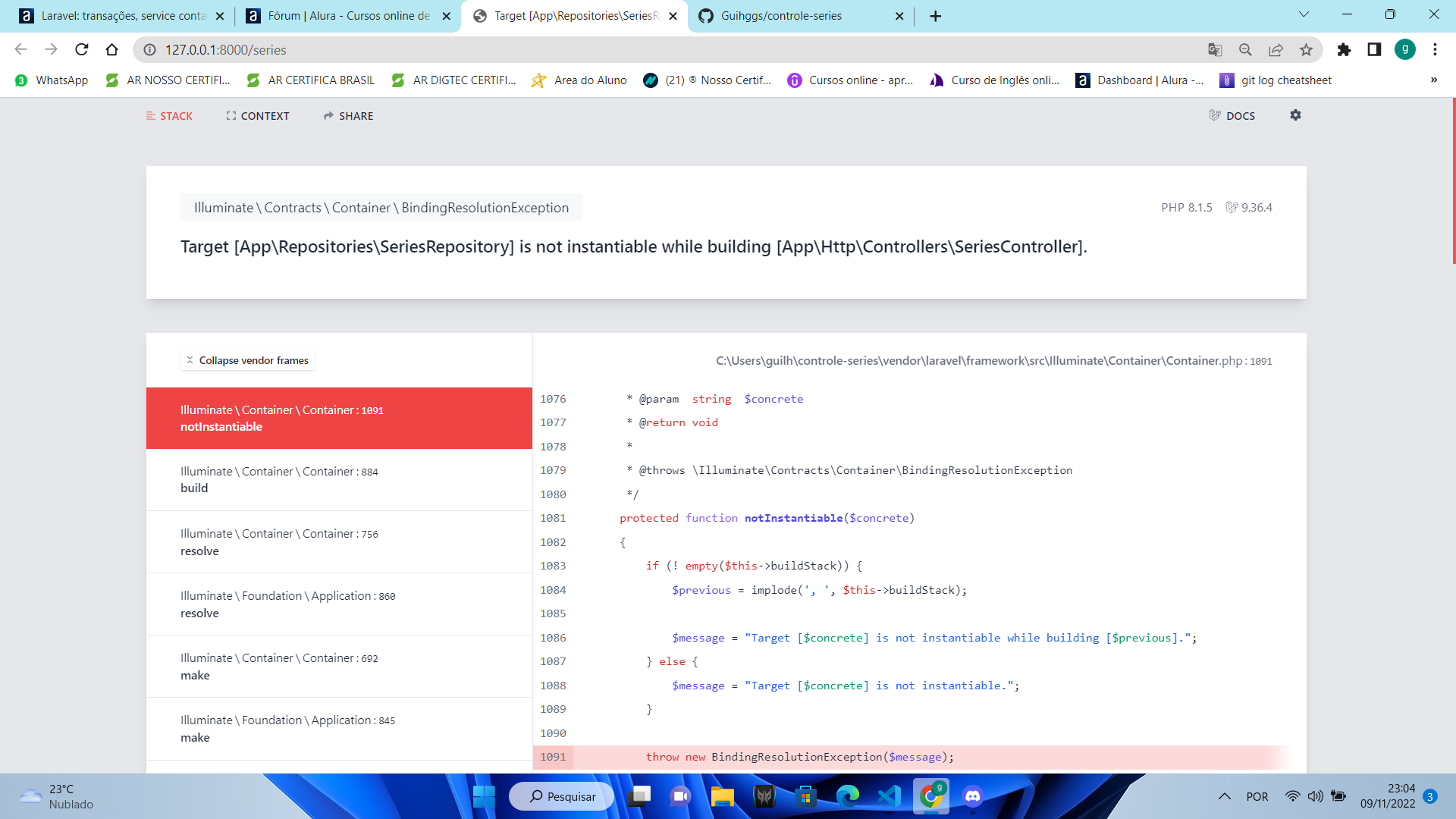The height and width of the screenshot is (819, 1456).
Task: Expand the Illuminate\Container\Container:884 build frame
Action: (x=339, y=479)
